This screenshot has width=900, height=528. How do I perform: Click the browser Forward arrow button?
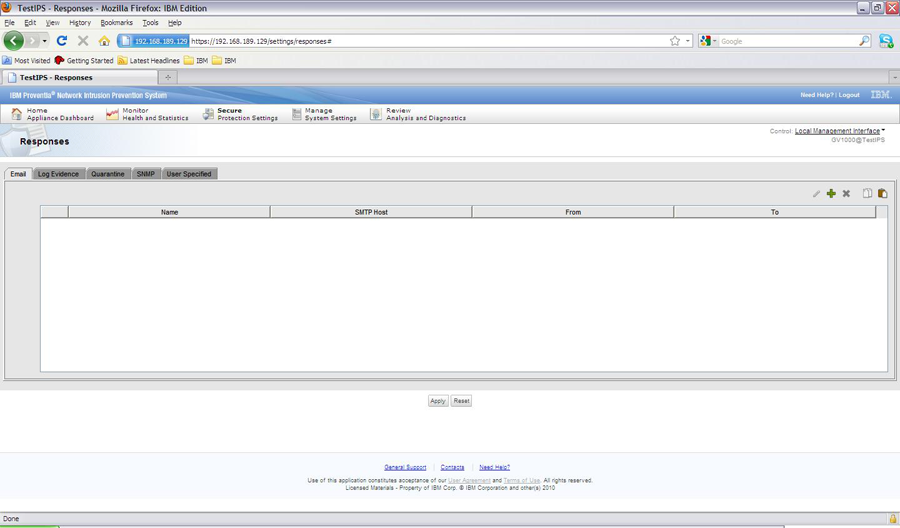click(33, 41)
